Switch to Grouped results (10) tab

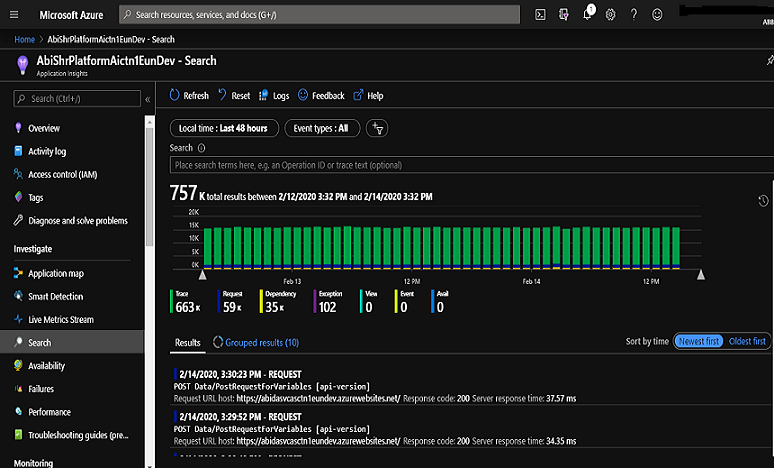point(256,343)
